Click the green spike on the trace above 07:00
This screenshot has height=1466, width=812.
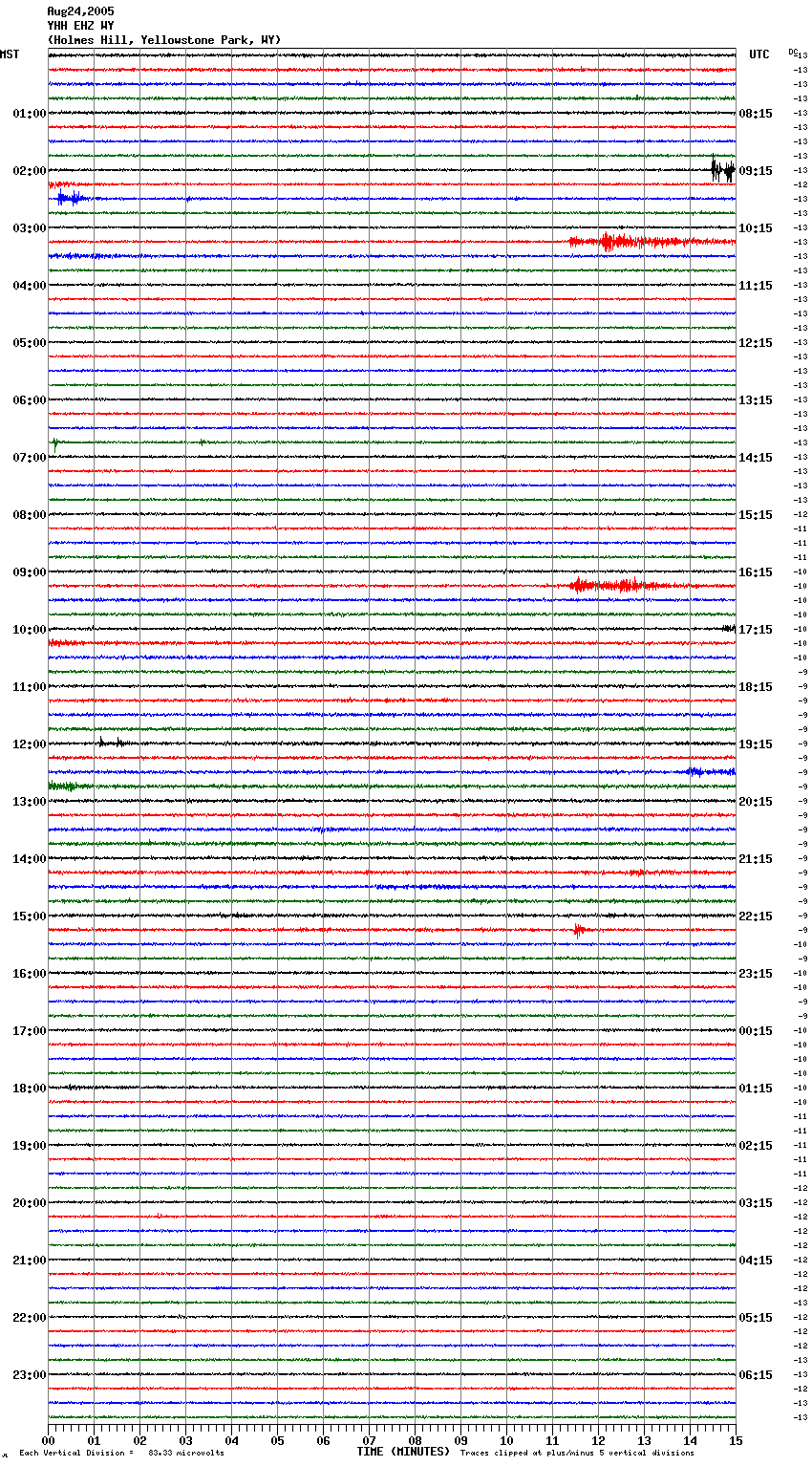pos(54,443)
